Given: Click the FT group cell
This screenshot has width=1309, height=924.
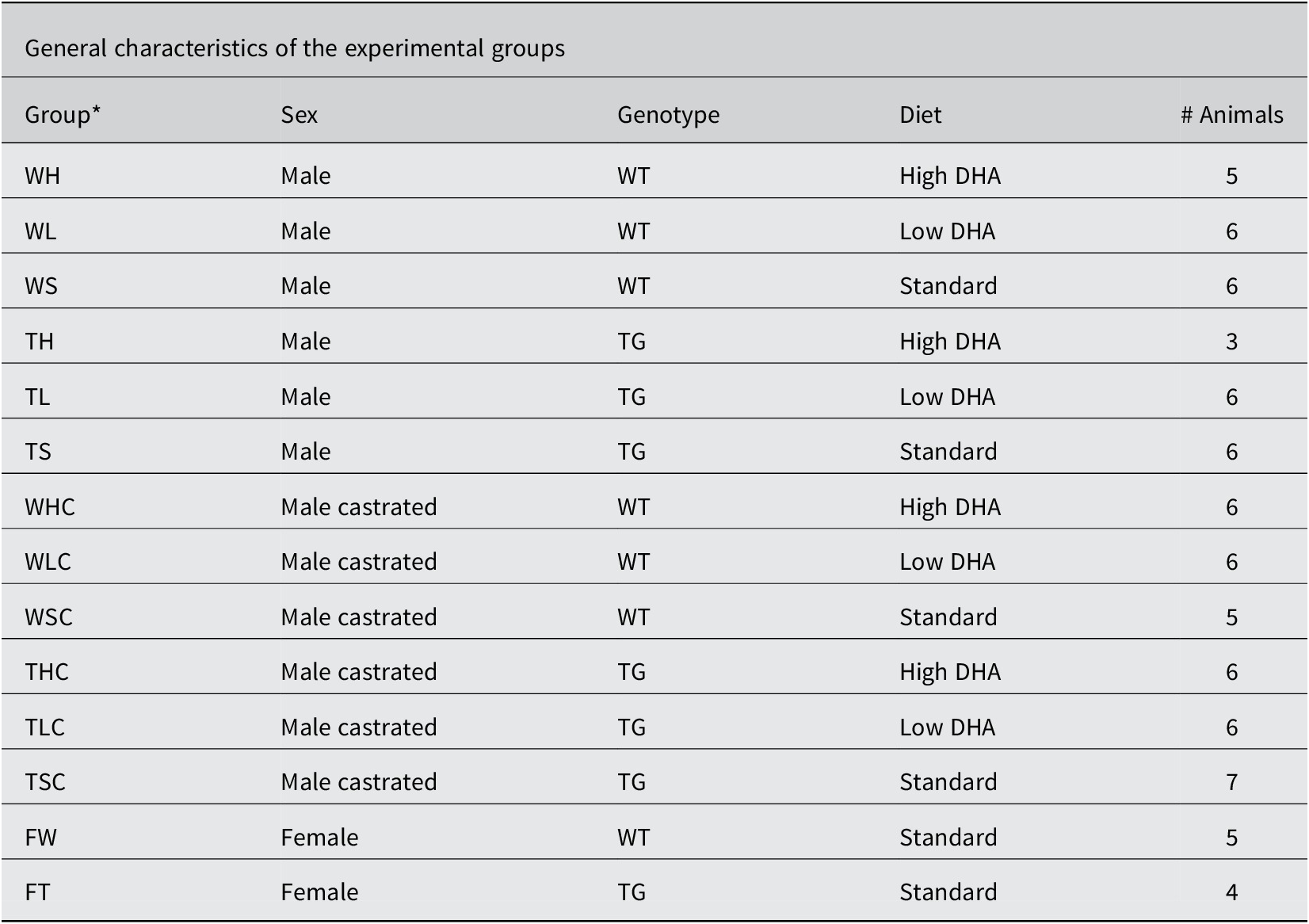Looking at the screenshot, I should coord(37,892).
